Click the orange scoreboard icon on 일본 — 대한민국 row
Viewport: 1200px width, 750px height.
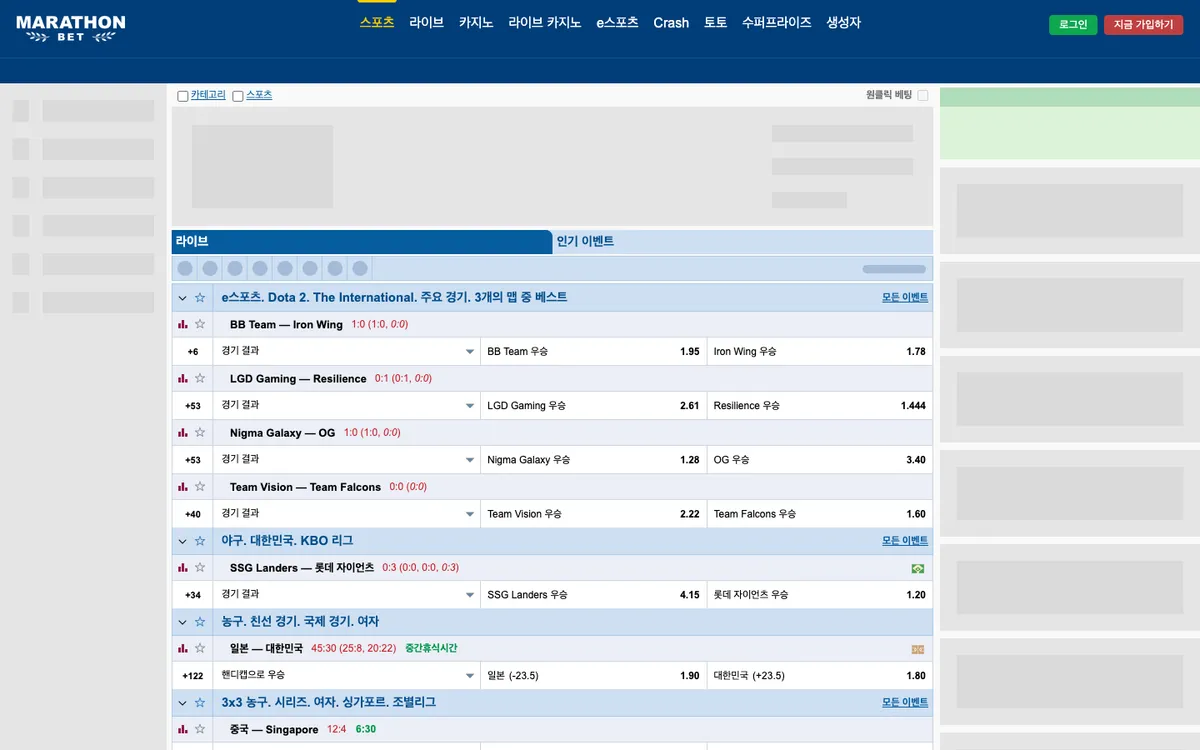tap(918, 649)
